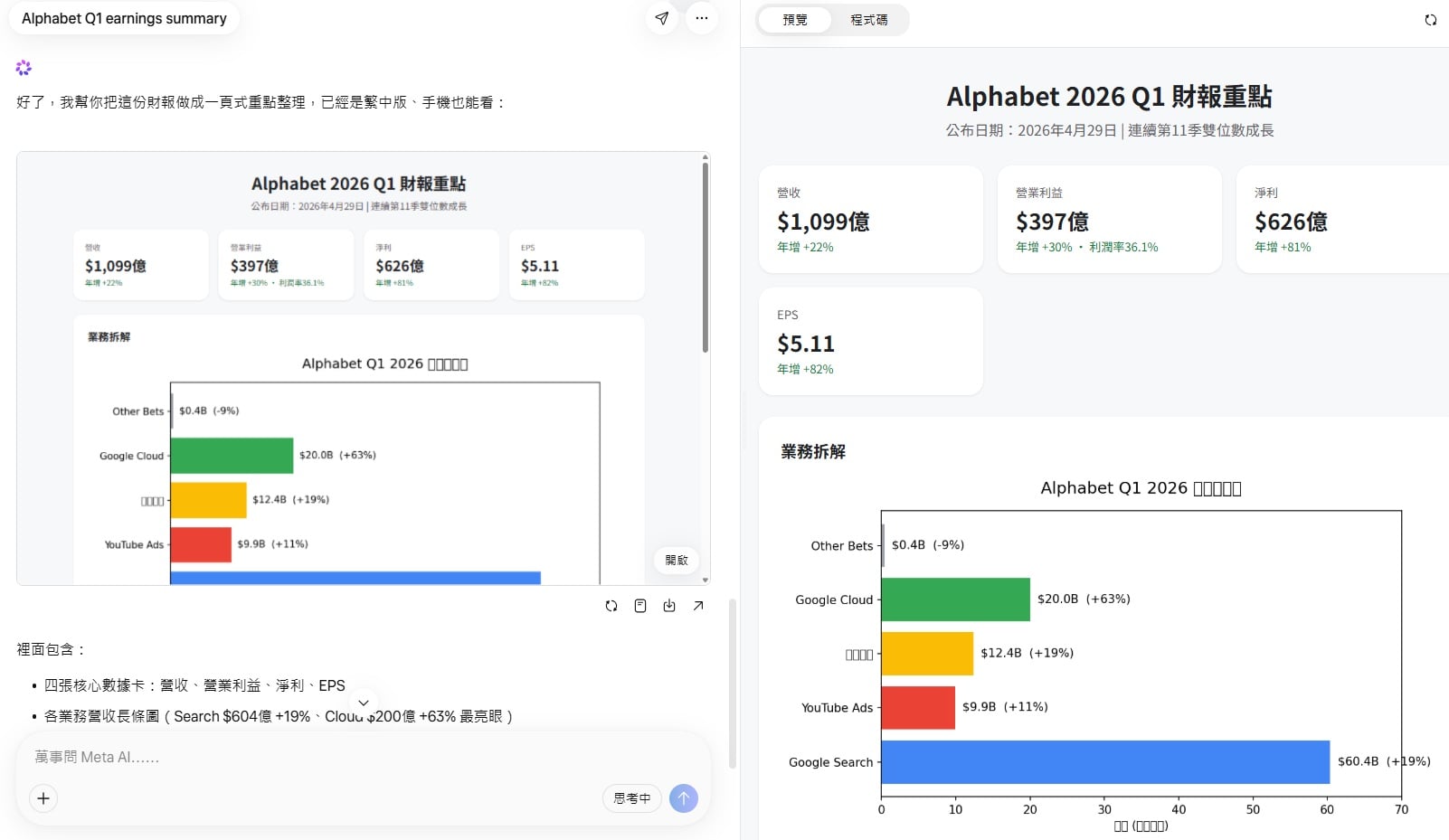Click the 業務拆解 heading in preview
The height and width of the screenshot is (840, 1449).
tap(813, 451)
